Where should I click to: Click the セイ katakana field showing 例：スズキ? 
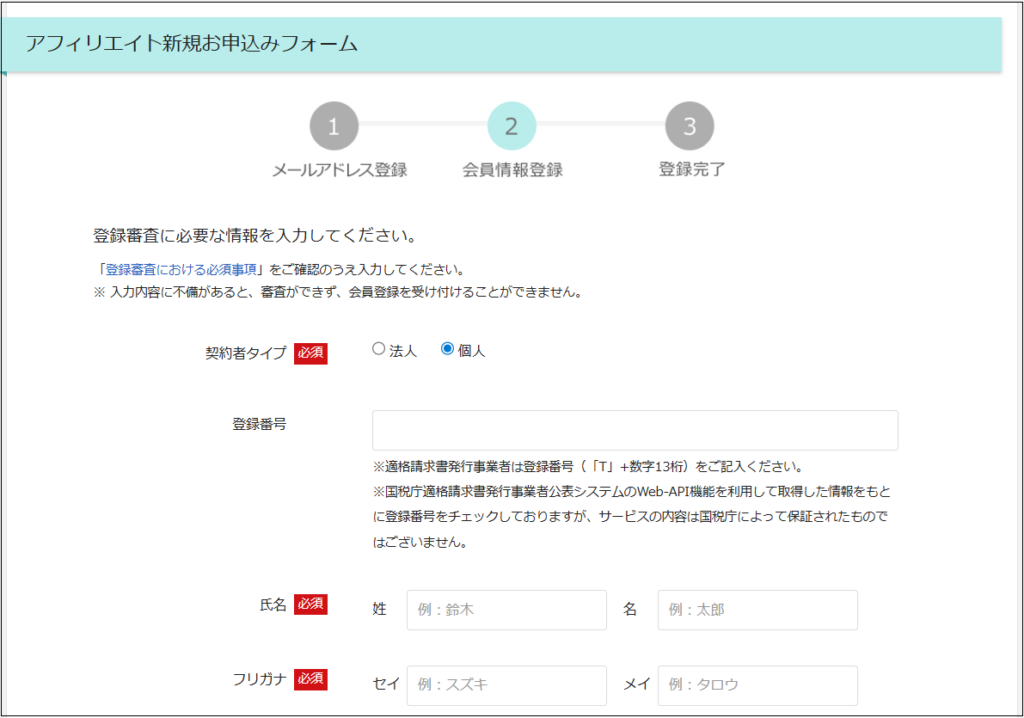[506, 685]
